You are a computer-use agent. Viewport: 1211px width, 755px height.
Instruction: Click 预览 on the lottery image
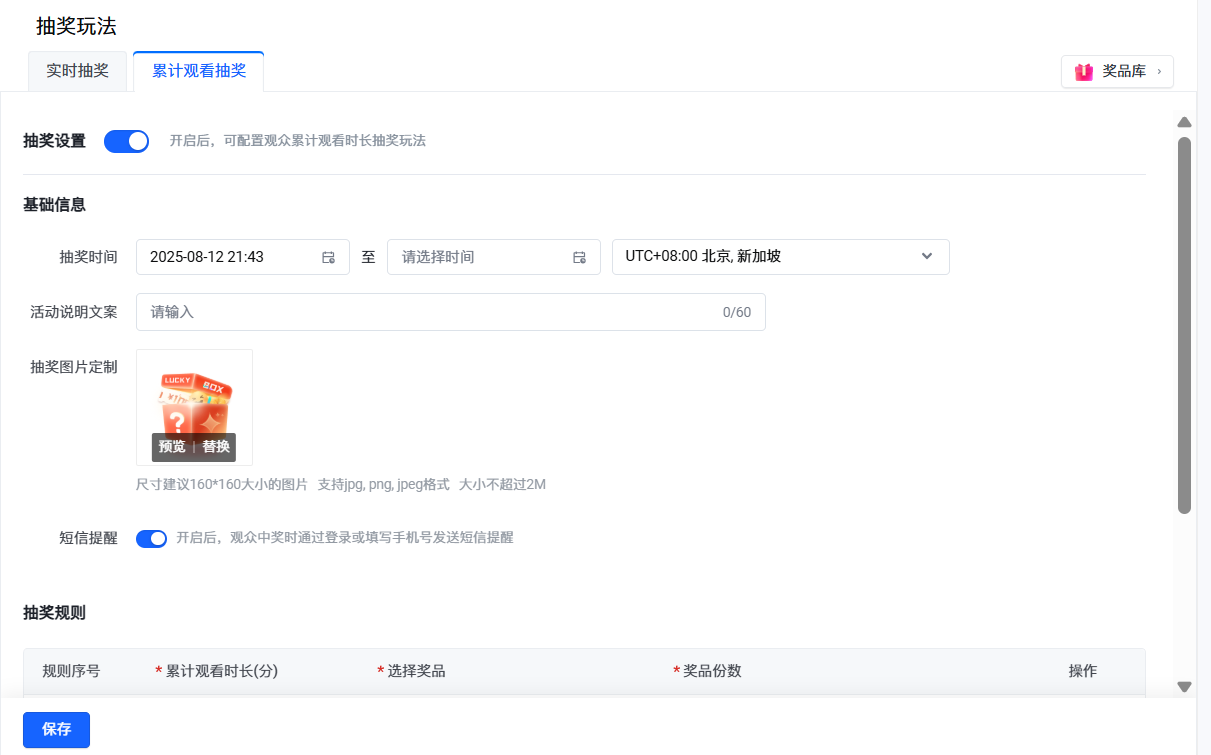tap(172, 446)
